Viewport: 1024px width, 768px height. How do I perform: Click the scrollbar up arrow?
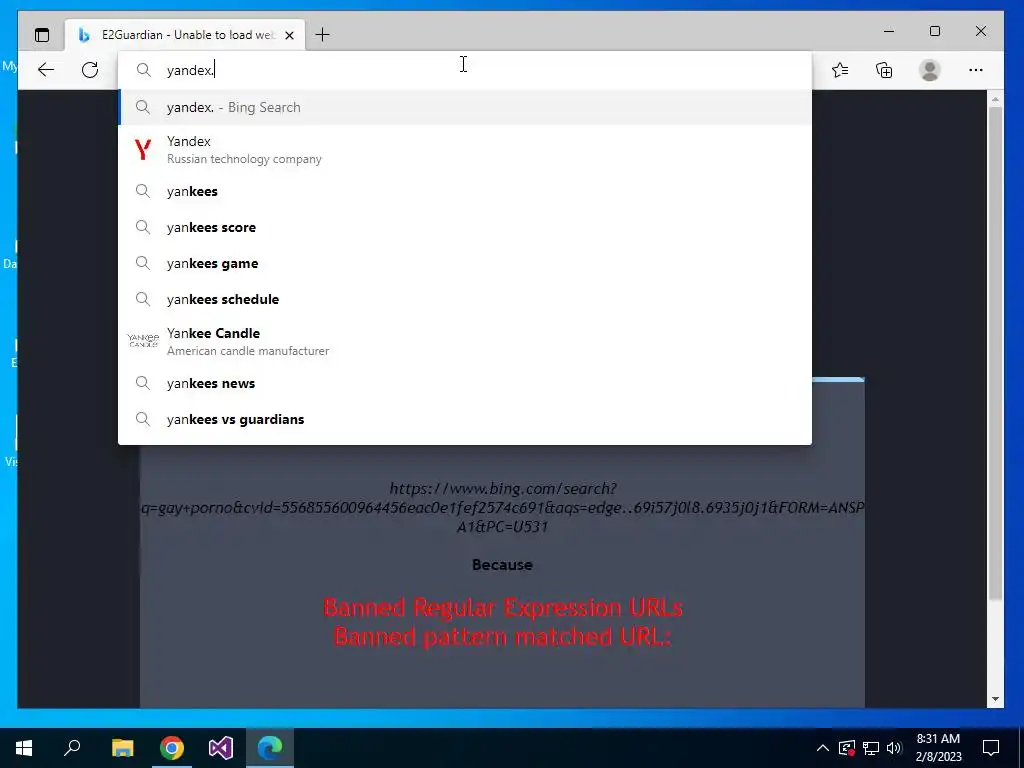[995, 99]
